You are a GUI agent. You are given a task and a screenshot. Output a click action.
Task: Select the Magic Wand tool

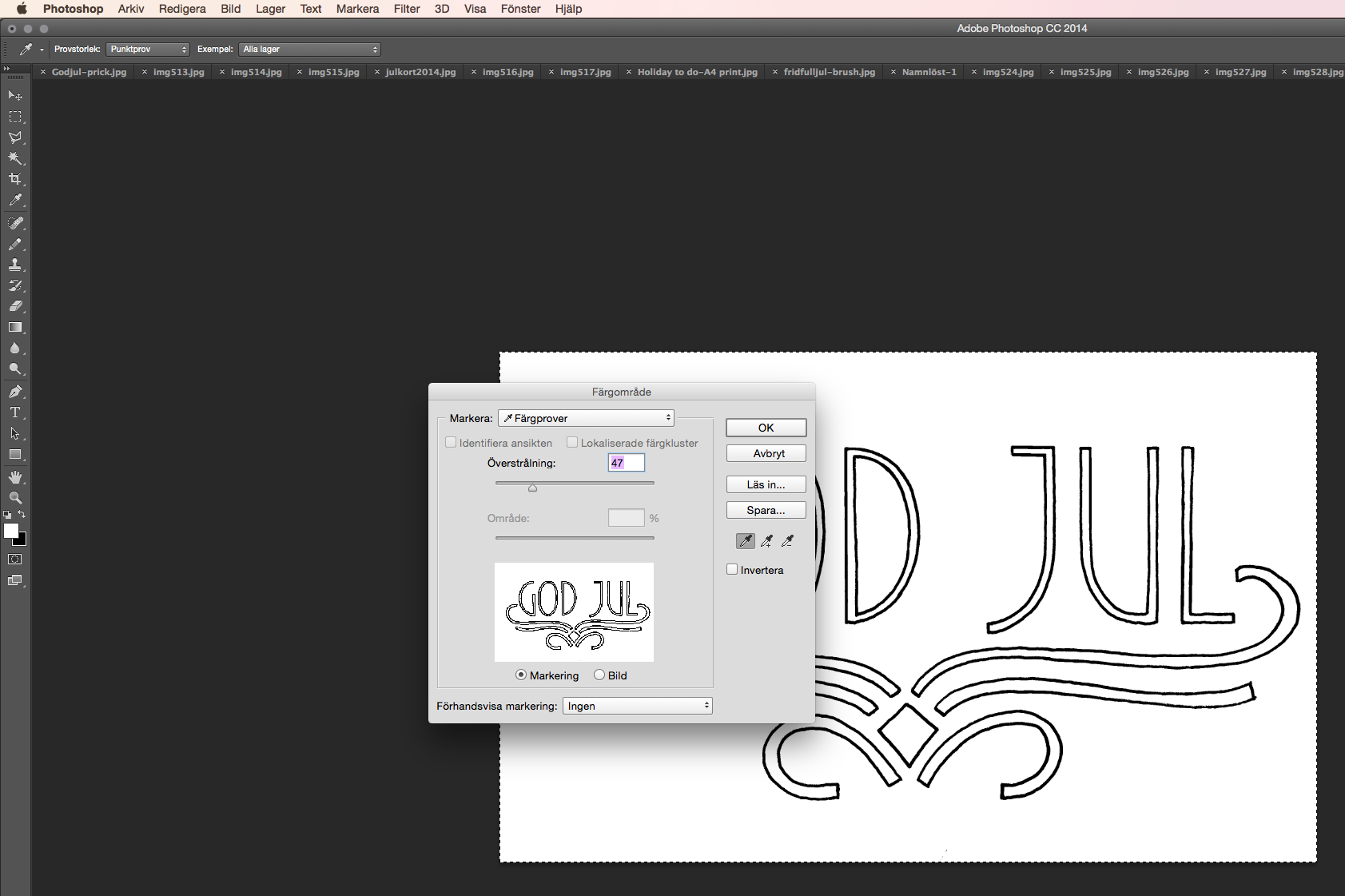click(15, 158)
